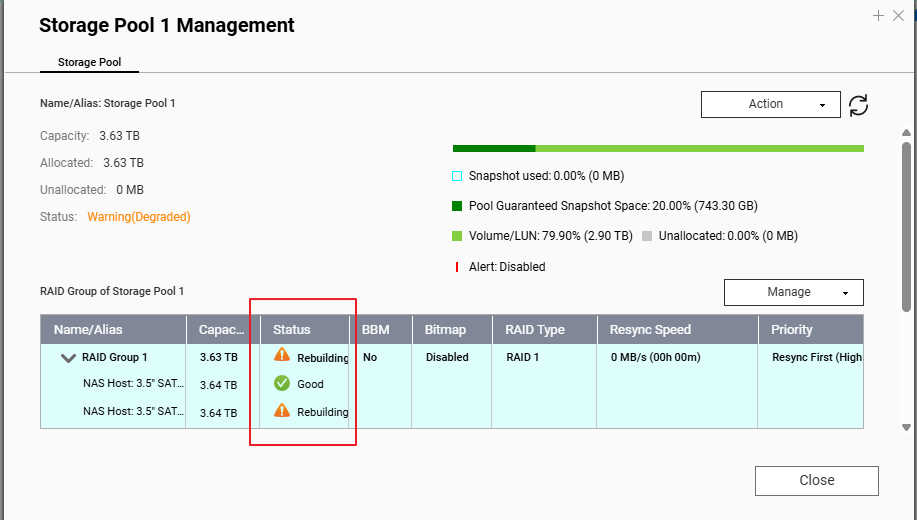The height and width of the screenshot is (520, 917).
Task: Click the refresh icon beside Action
Action: (x=858, y=105)
